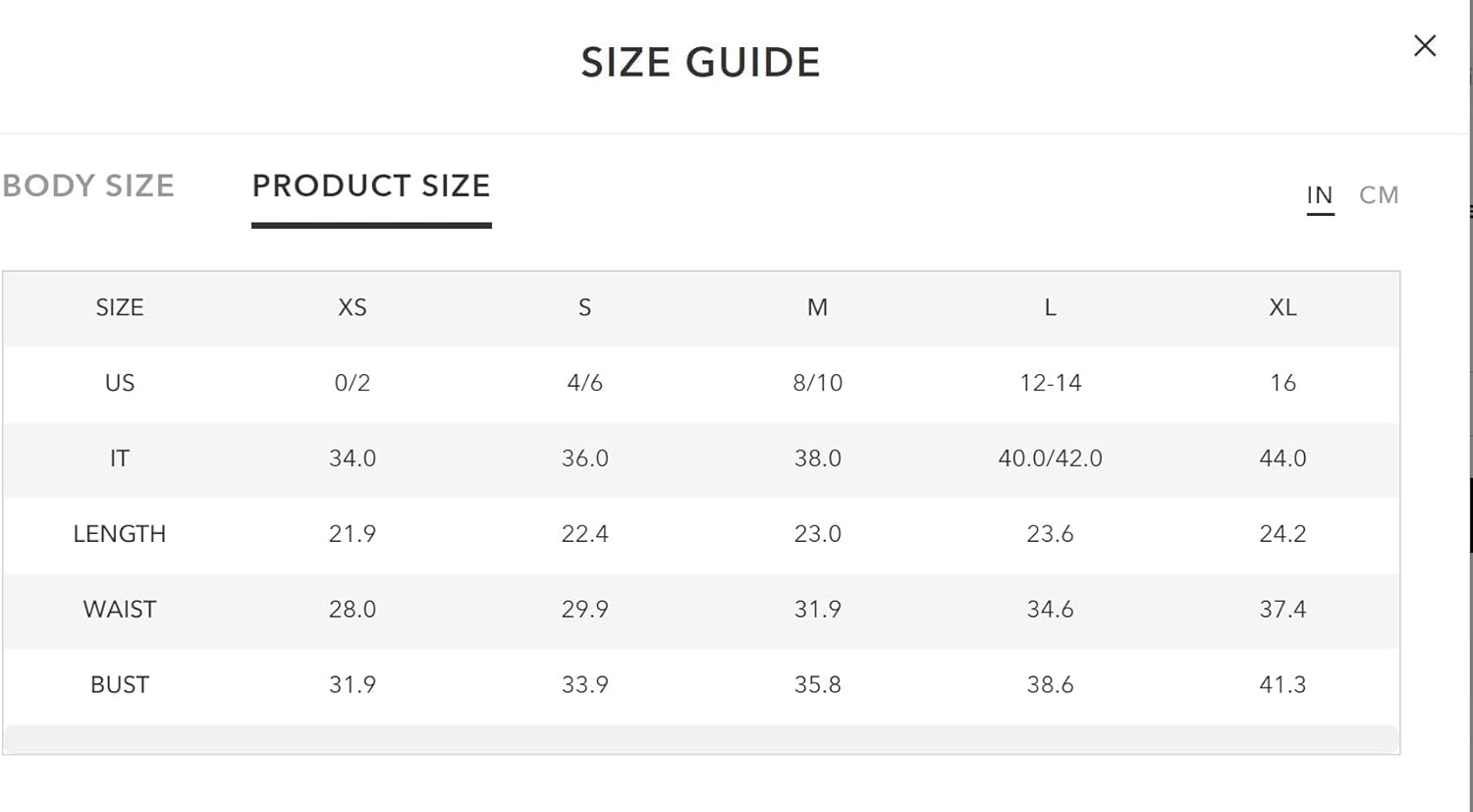Click the LENGTH row label
1473x812 pixels.
click(120, 533)
